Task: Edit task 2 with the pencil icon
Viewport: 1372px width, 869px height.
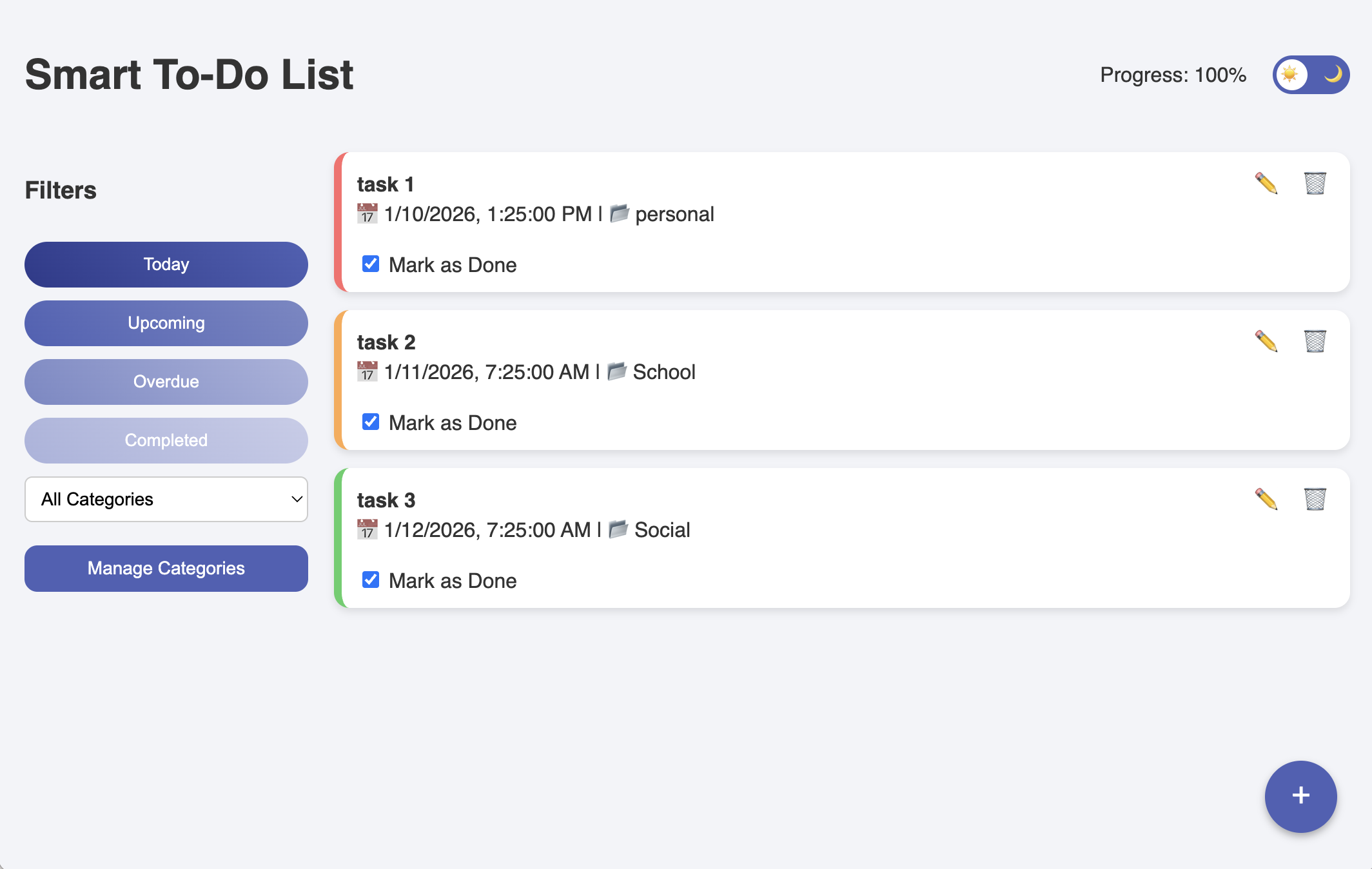Action: tap(1266, 342)
